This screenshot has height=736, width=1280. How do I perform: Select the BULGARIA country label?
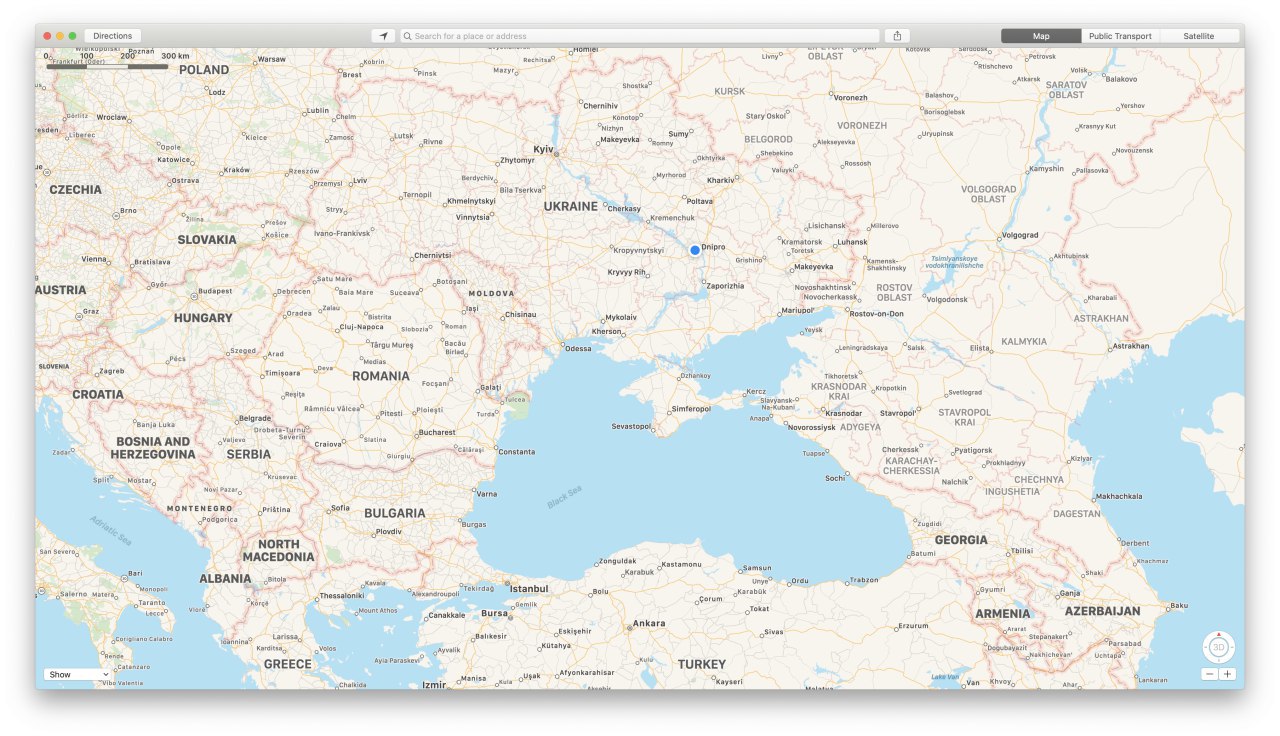[395, 513]
